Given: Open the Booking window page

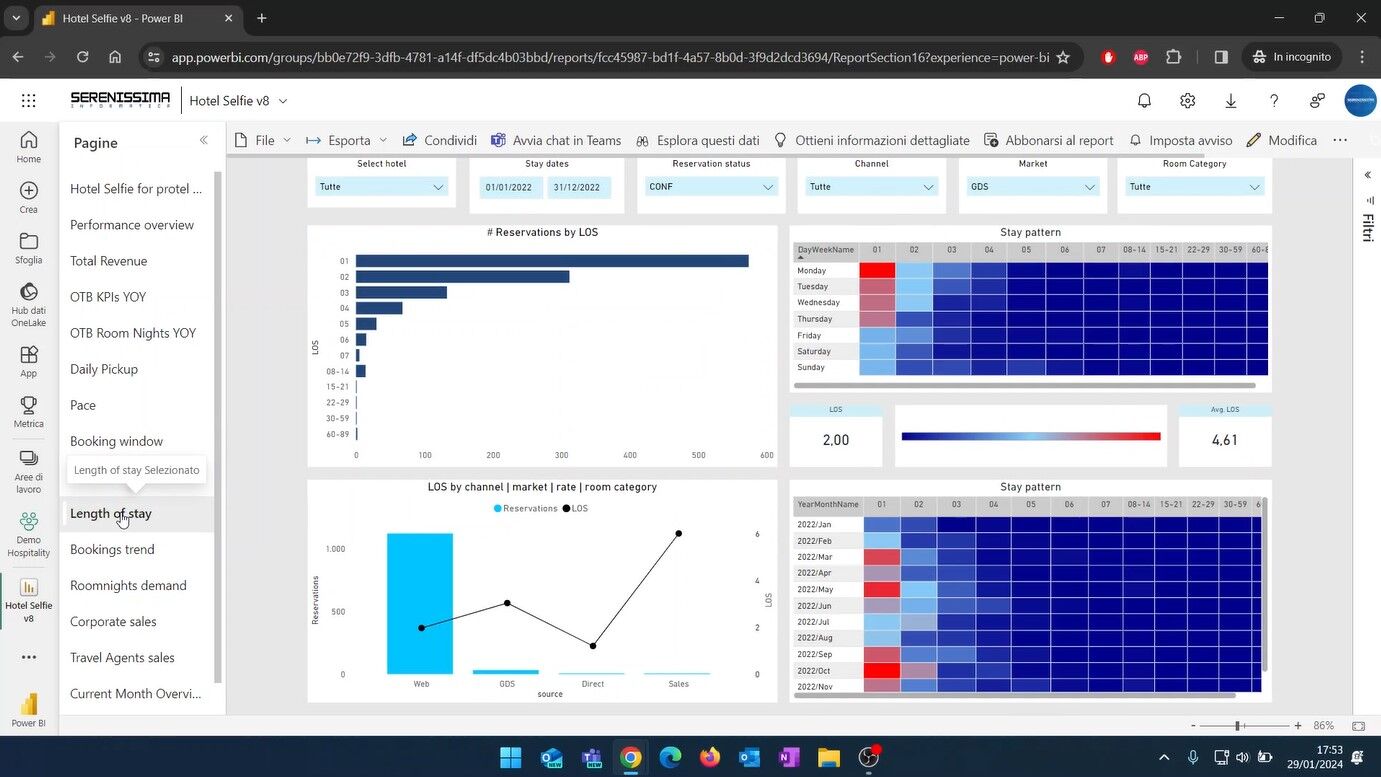Looking at the screenshot, I should pos(116,441).
